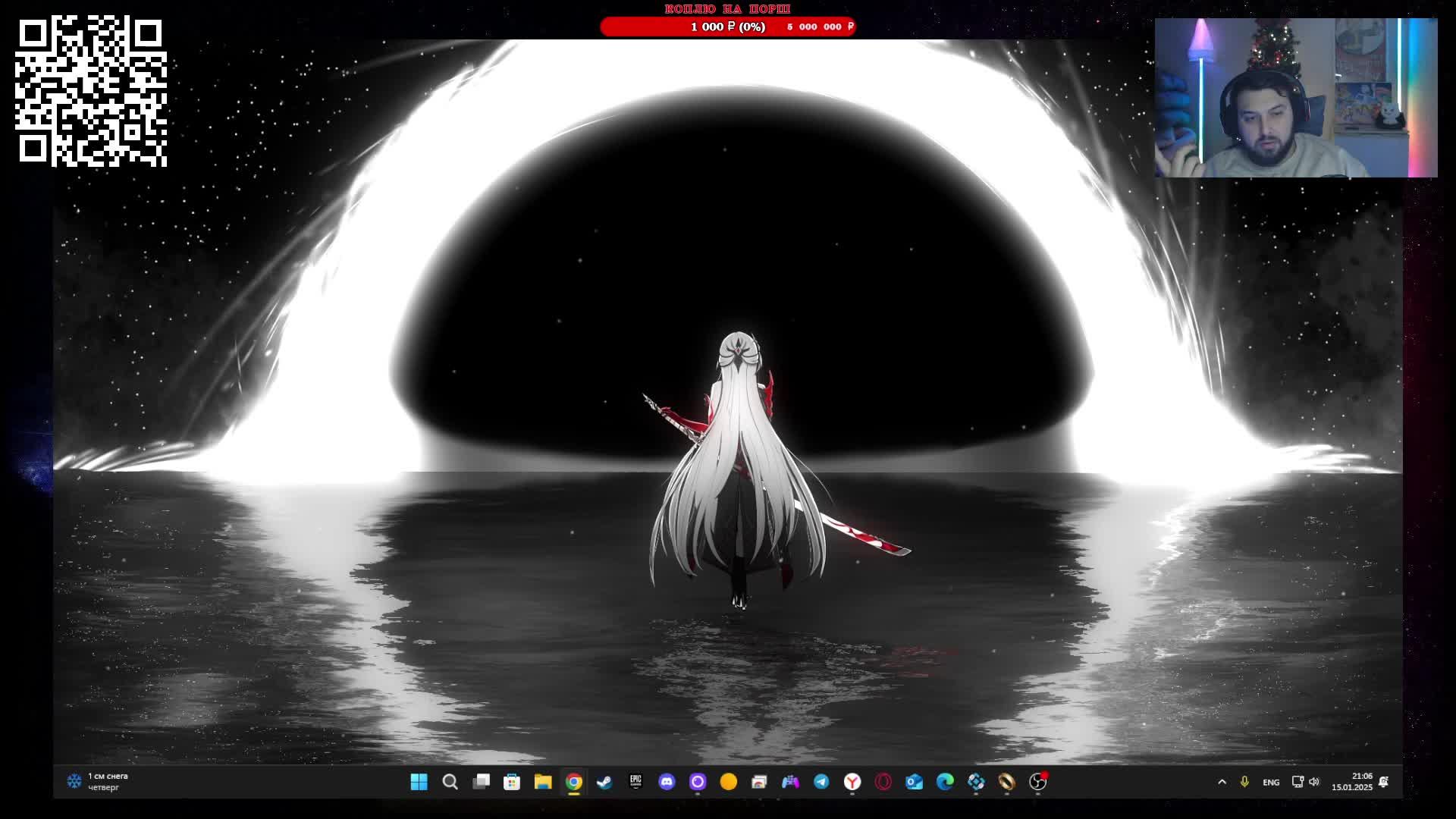Screen dimensions: 1456x819
Task: Expand the hidden system tray icons
Action: pos(1222,782)
